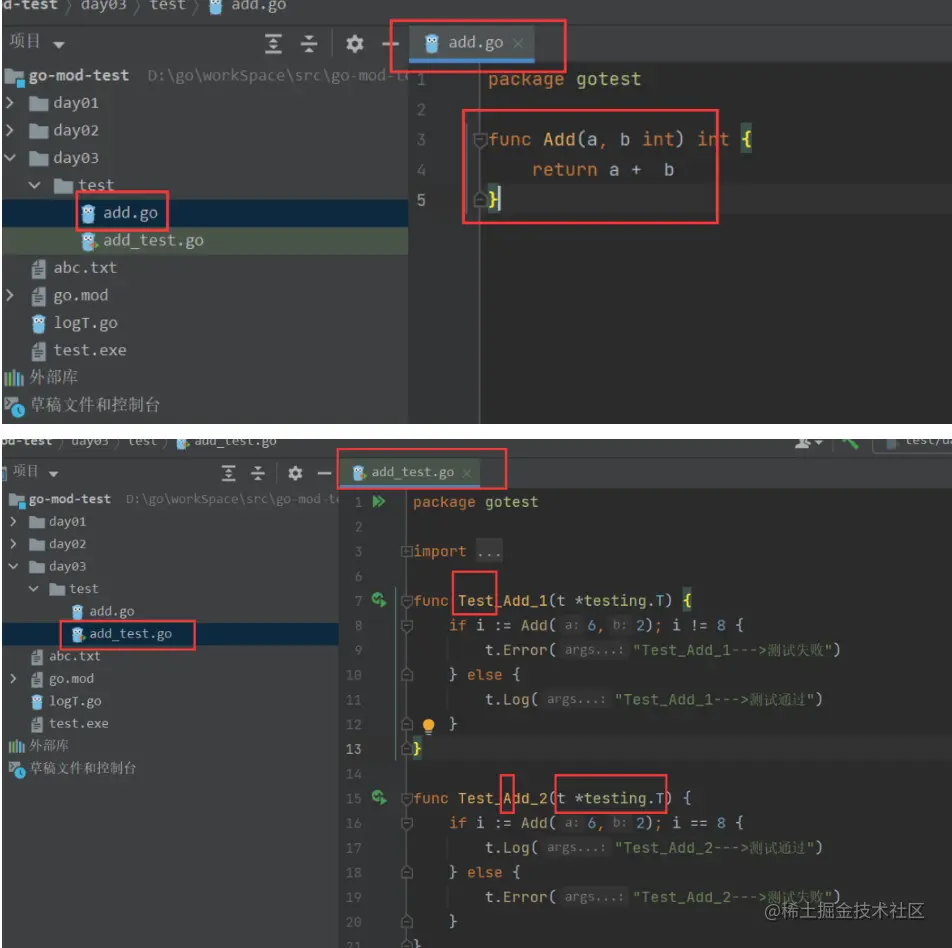
Task: Select go-mod-test root in top screenshot tree
Action: click(67, 75)
